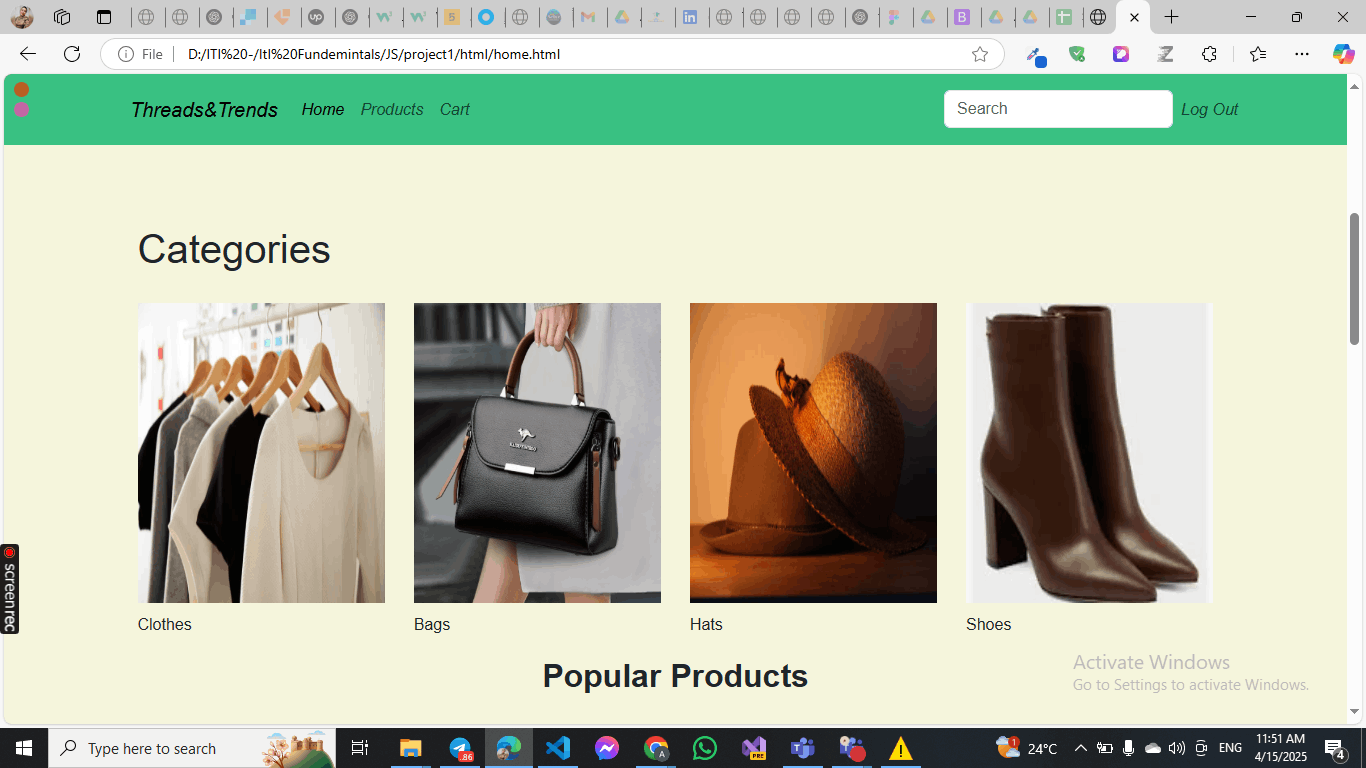Open the tab actions menu button
Screen dimensions: 1366x768
point(104,17)
